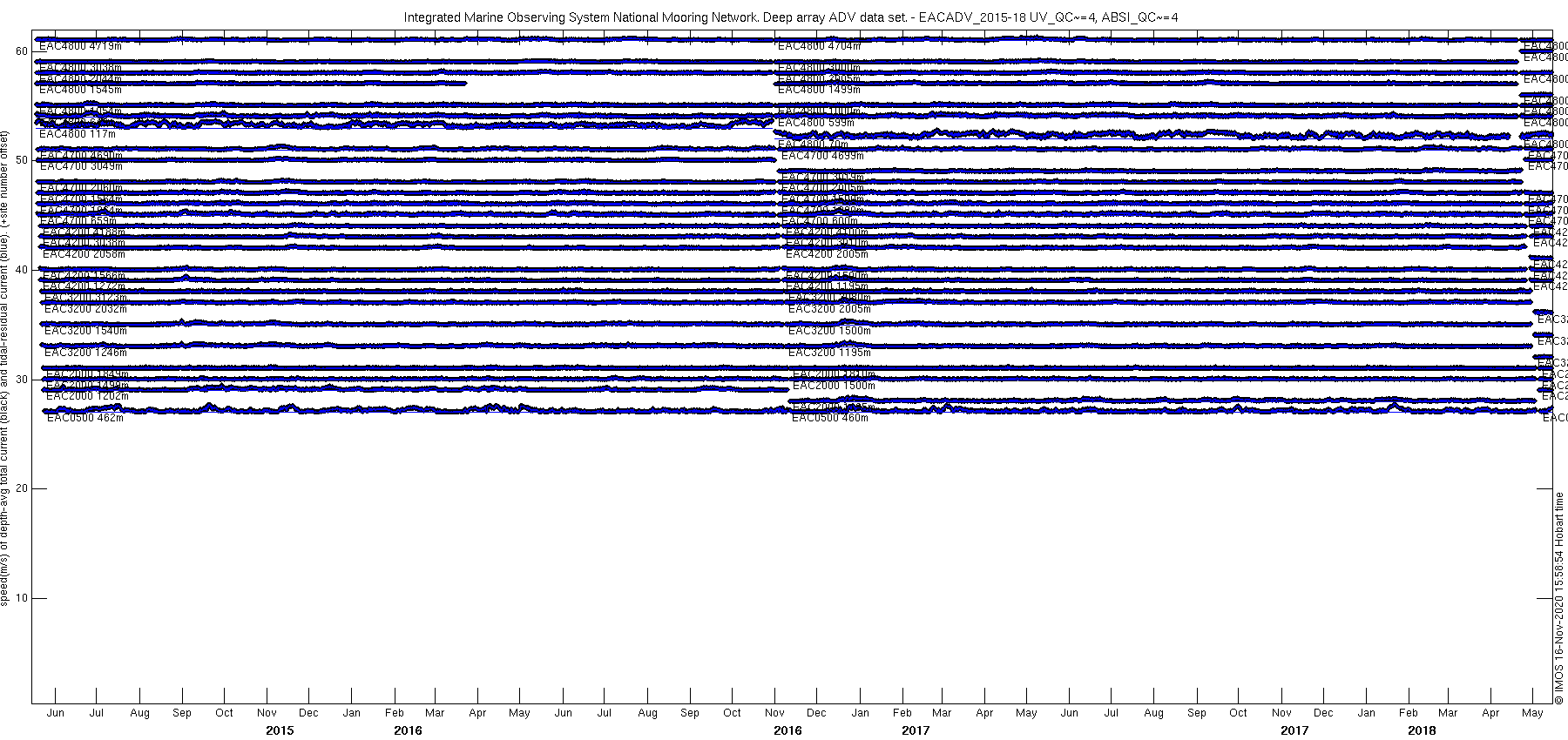Click the y-axis tick label 40

pyautogui.click(x=22, y=270)
